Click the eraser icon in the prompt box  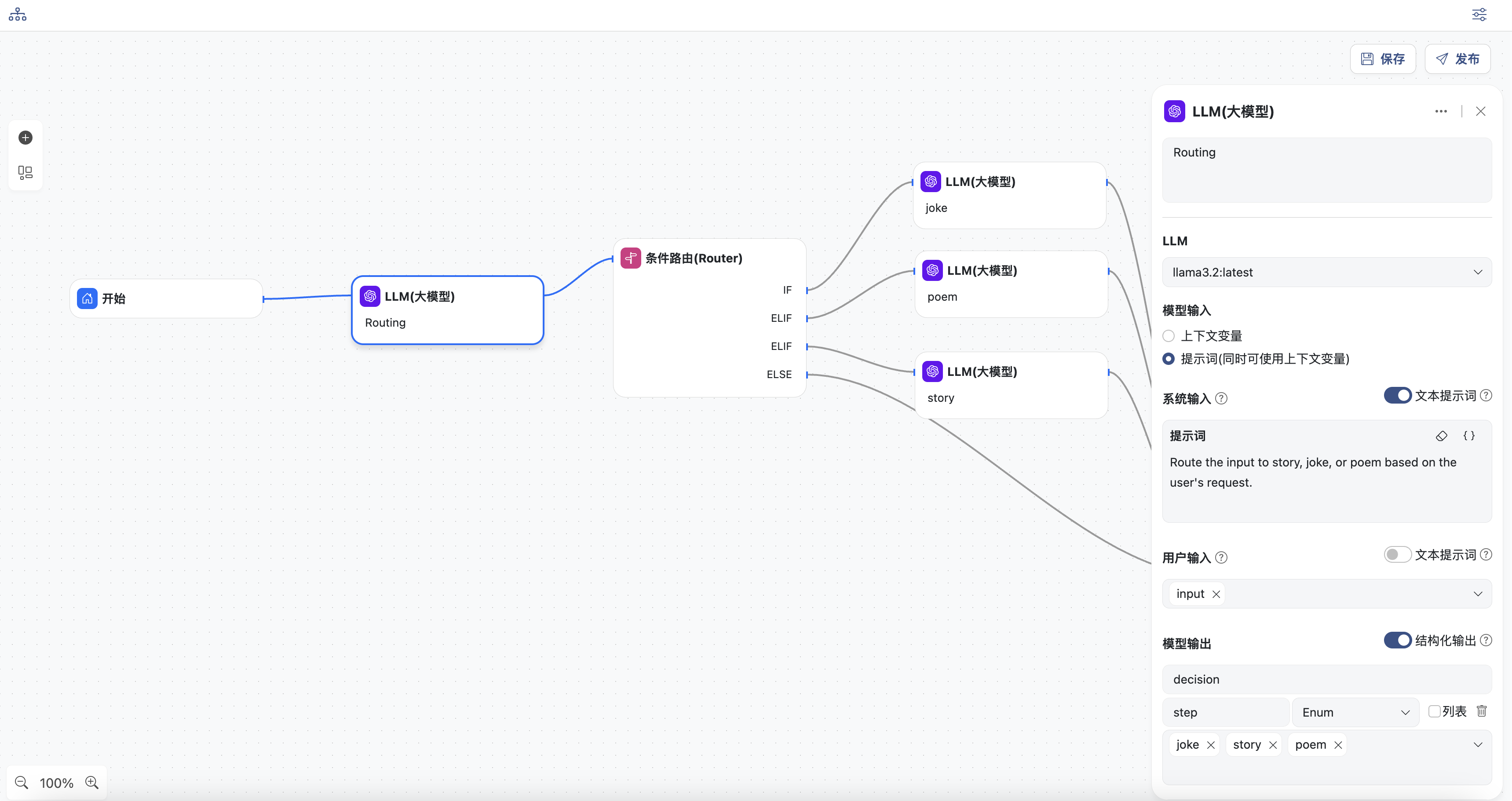point(1442,435)
